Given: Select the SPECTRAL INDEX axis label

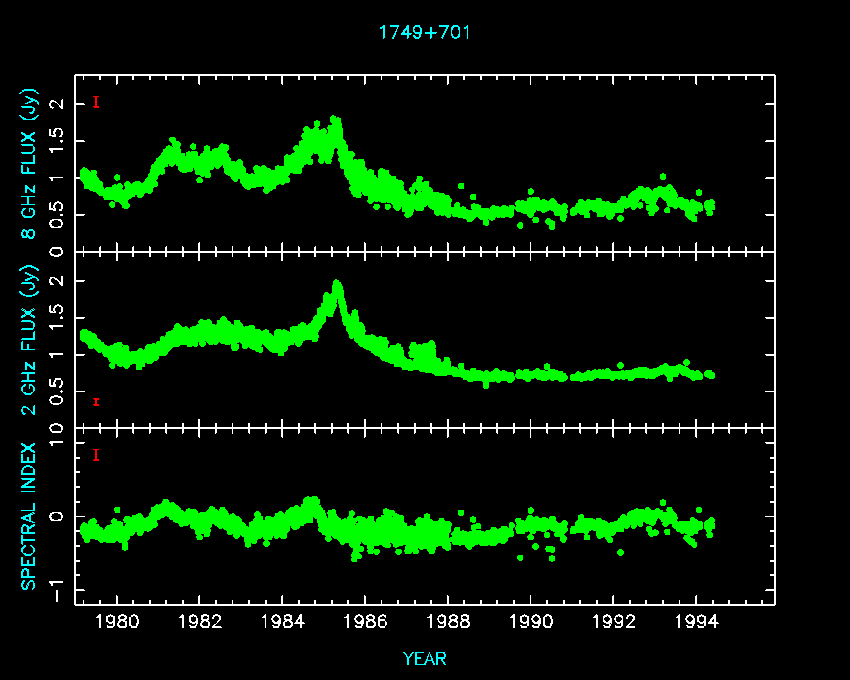Looking at the screenshot, I should point(30,515).
